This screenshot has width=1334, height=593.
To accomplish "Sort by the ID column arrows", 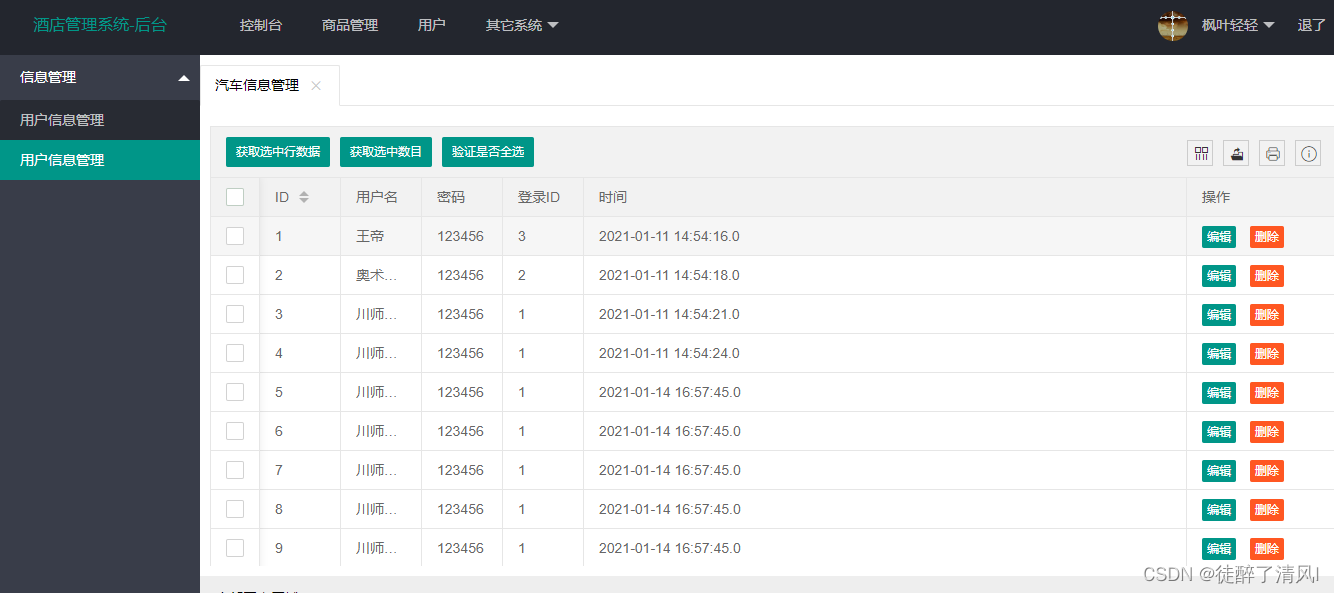I will [x=304, y=197].
